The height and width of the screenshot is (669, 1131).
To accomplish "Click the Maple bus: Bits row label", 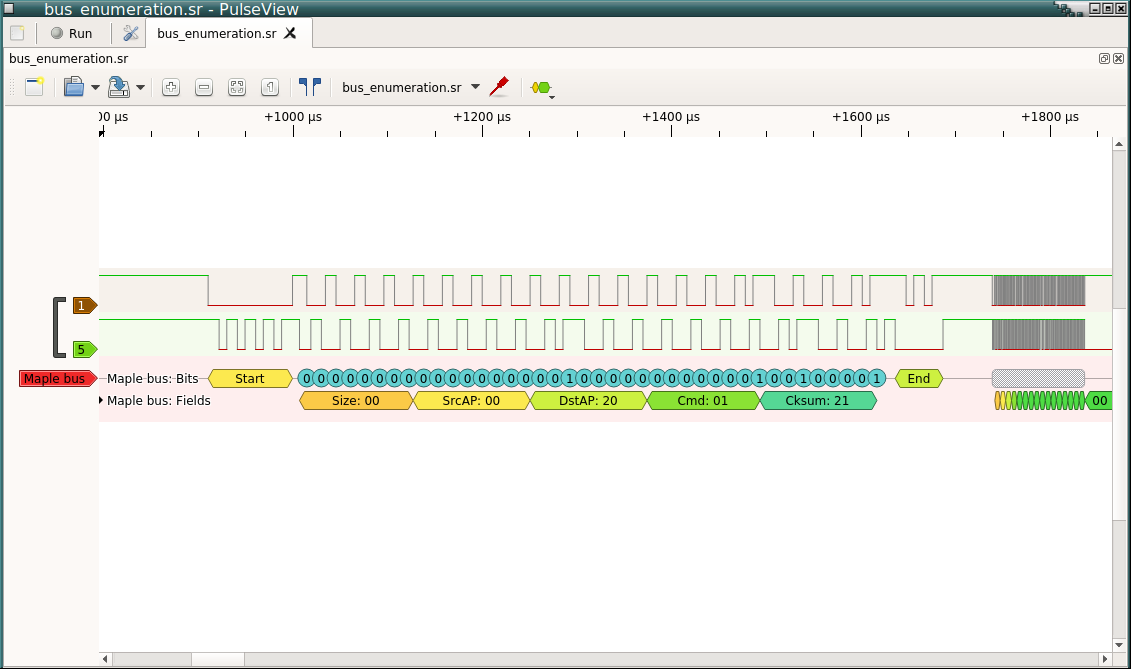I will coord(152,378).
